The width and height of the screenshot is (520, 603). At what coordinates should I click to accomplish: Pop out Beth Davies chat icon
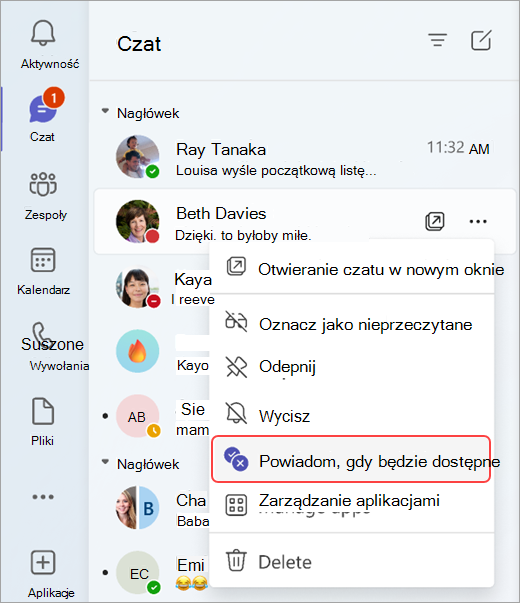tap(435, 221)
